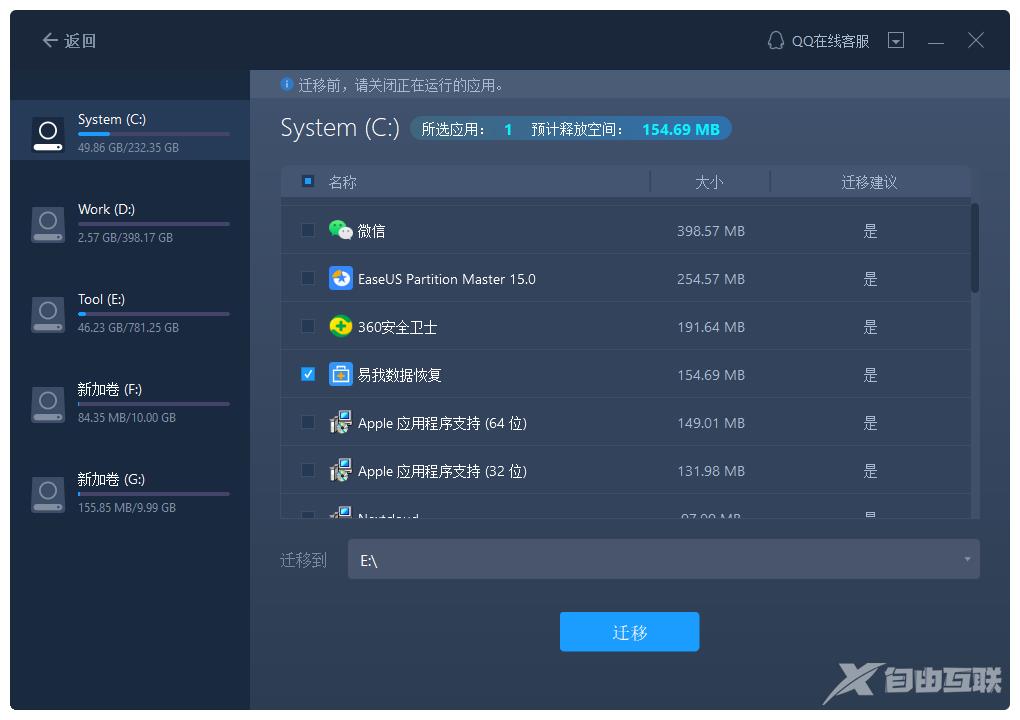This screenshot has width=1020, height=720.
Task: Click the 迁移 button
Action: click(629, 632)
